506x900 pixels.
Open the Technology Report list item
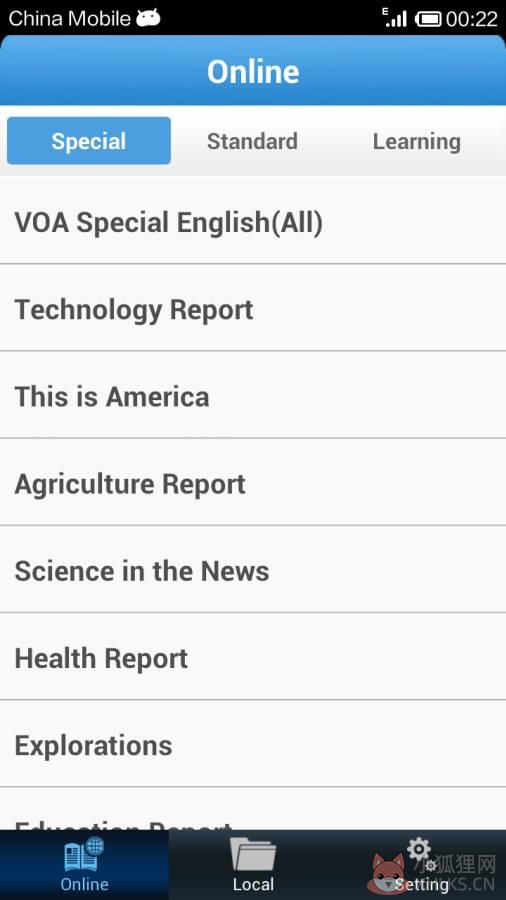253,308
